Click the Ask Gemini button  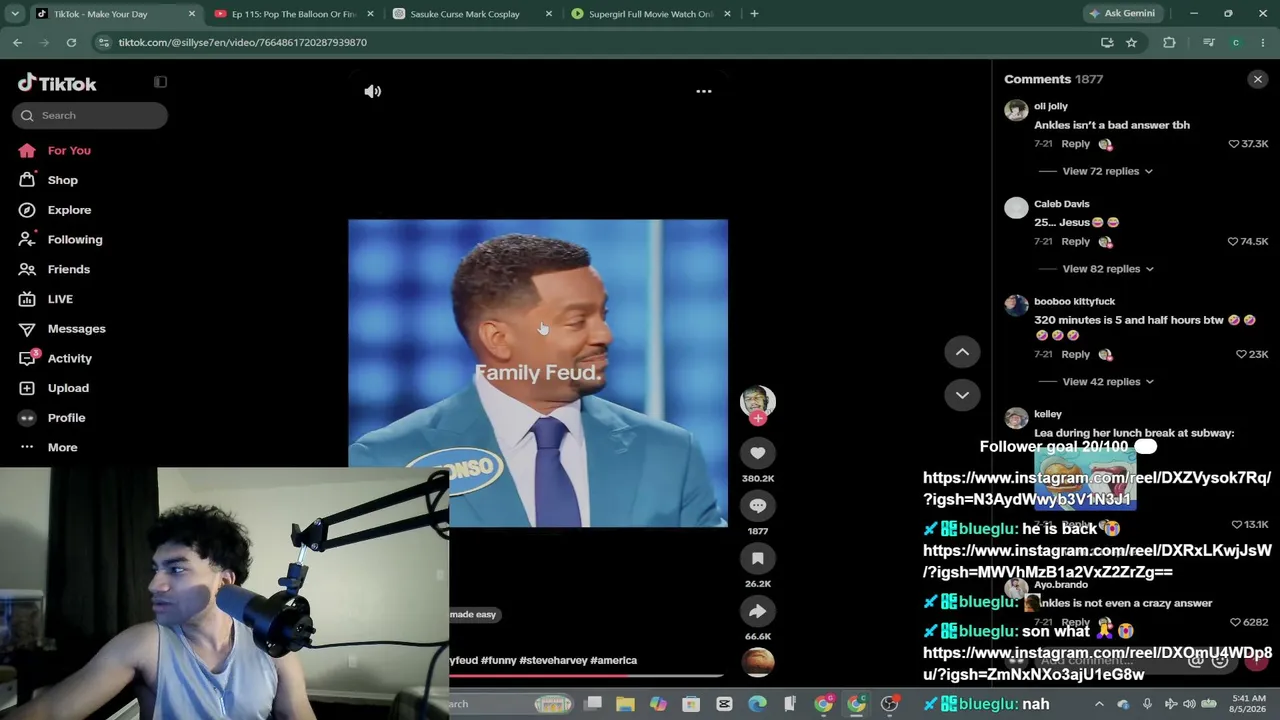pyautogui.click(x=1122, y=14)
